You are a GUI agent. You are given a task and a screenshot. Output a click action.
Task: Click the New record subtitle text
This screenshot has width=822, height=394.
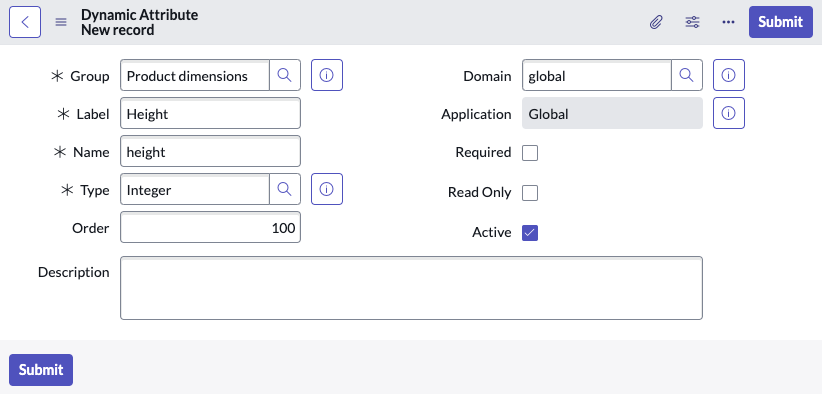[117, 30]
